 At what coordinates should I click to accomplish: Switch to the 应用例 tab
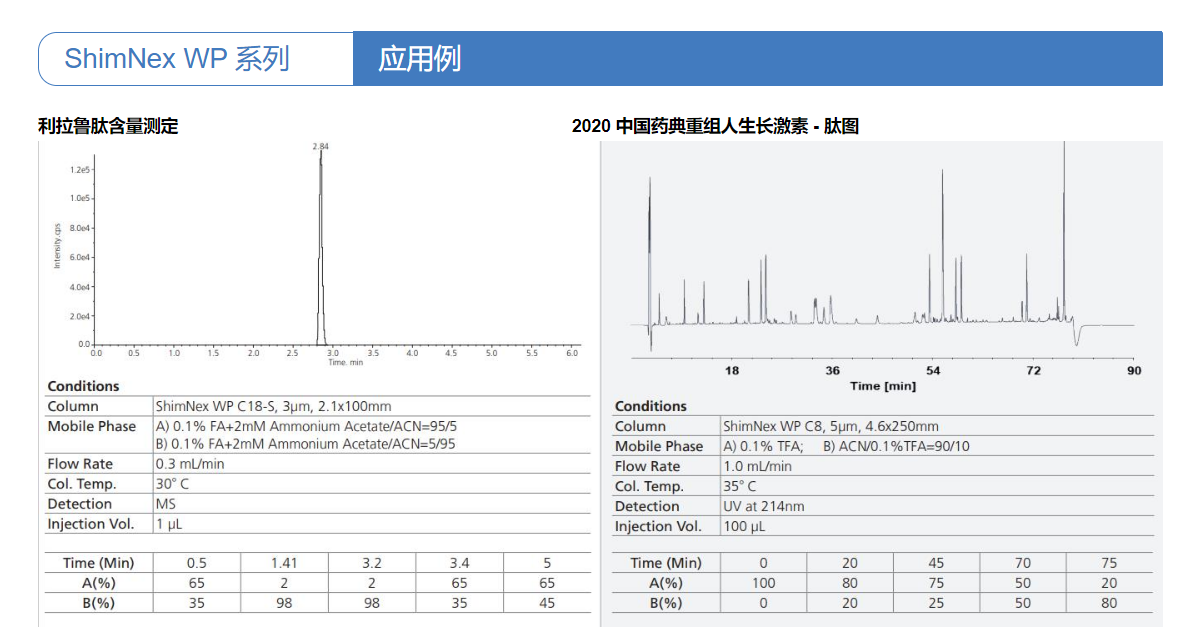coord(419,58)
